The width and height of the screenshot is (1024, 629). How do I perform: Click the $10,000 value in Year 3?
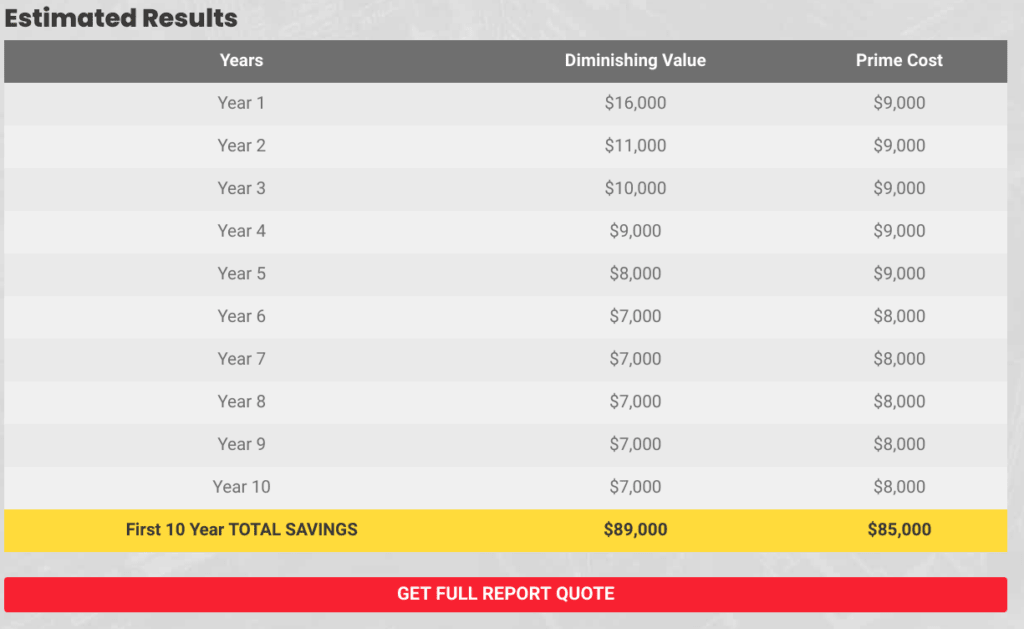(x=635, y=188)
